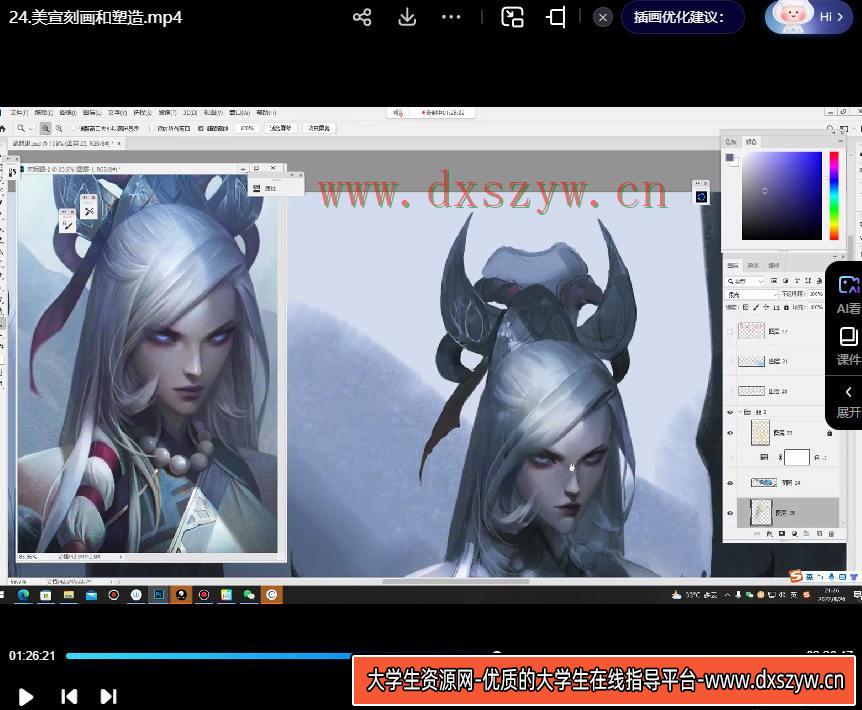Hide the layer group with its eye icon

[730, 412]
